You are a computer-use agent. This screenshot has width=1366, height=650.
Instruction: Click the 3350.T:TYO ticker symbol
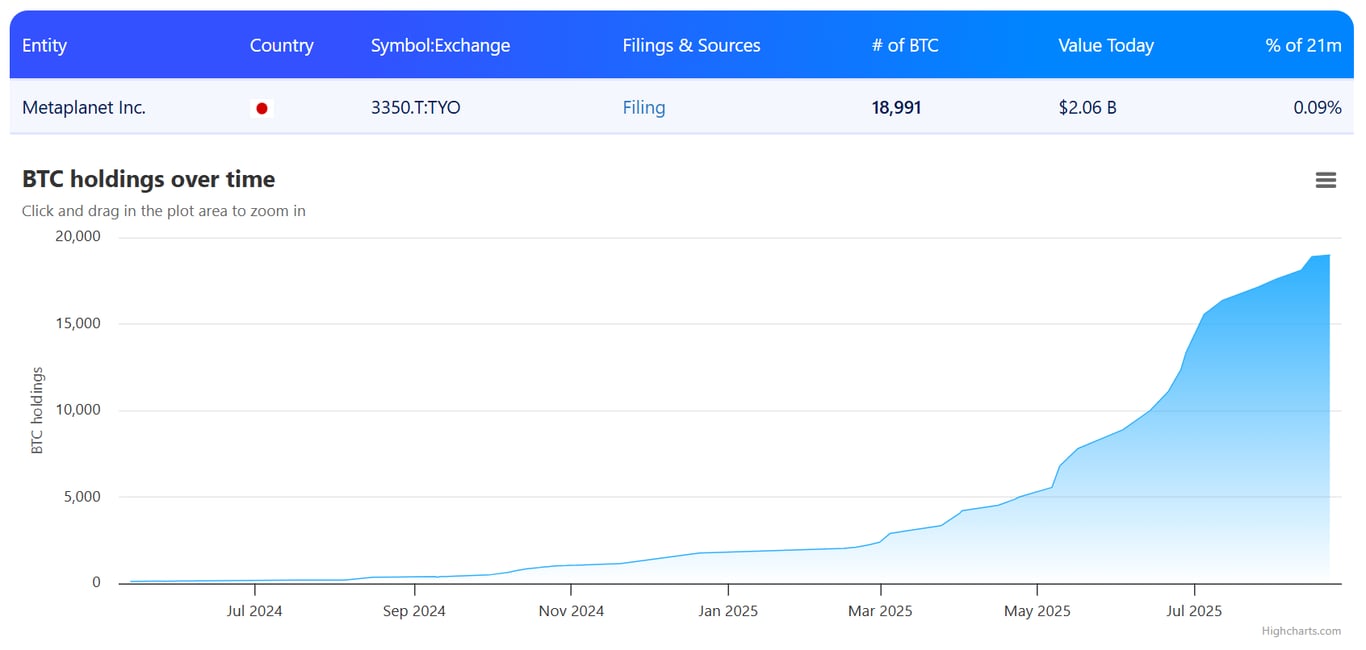(415, 107)
